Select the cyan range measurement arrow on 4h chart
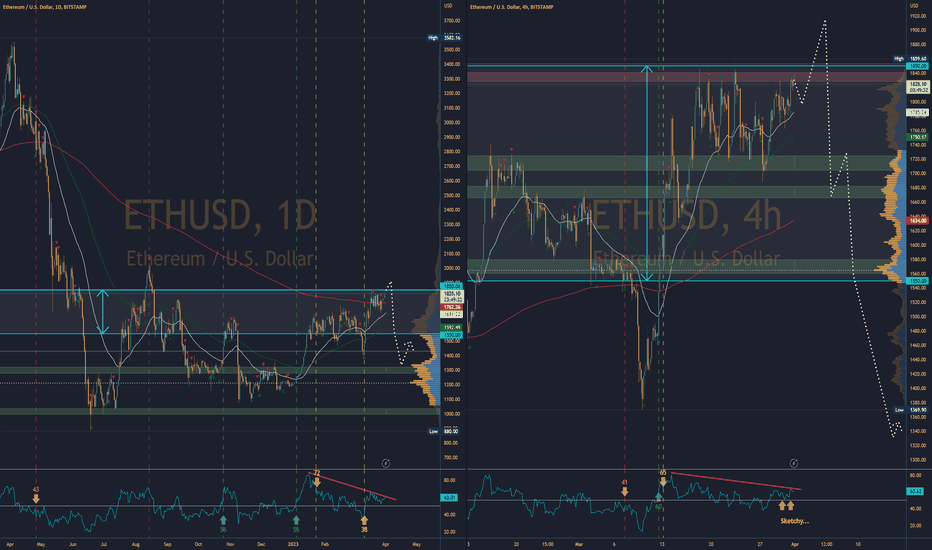932x550 pixels. (647, 173)
